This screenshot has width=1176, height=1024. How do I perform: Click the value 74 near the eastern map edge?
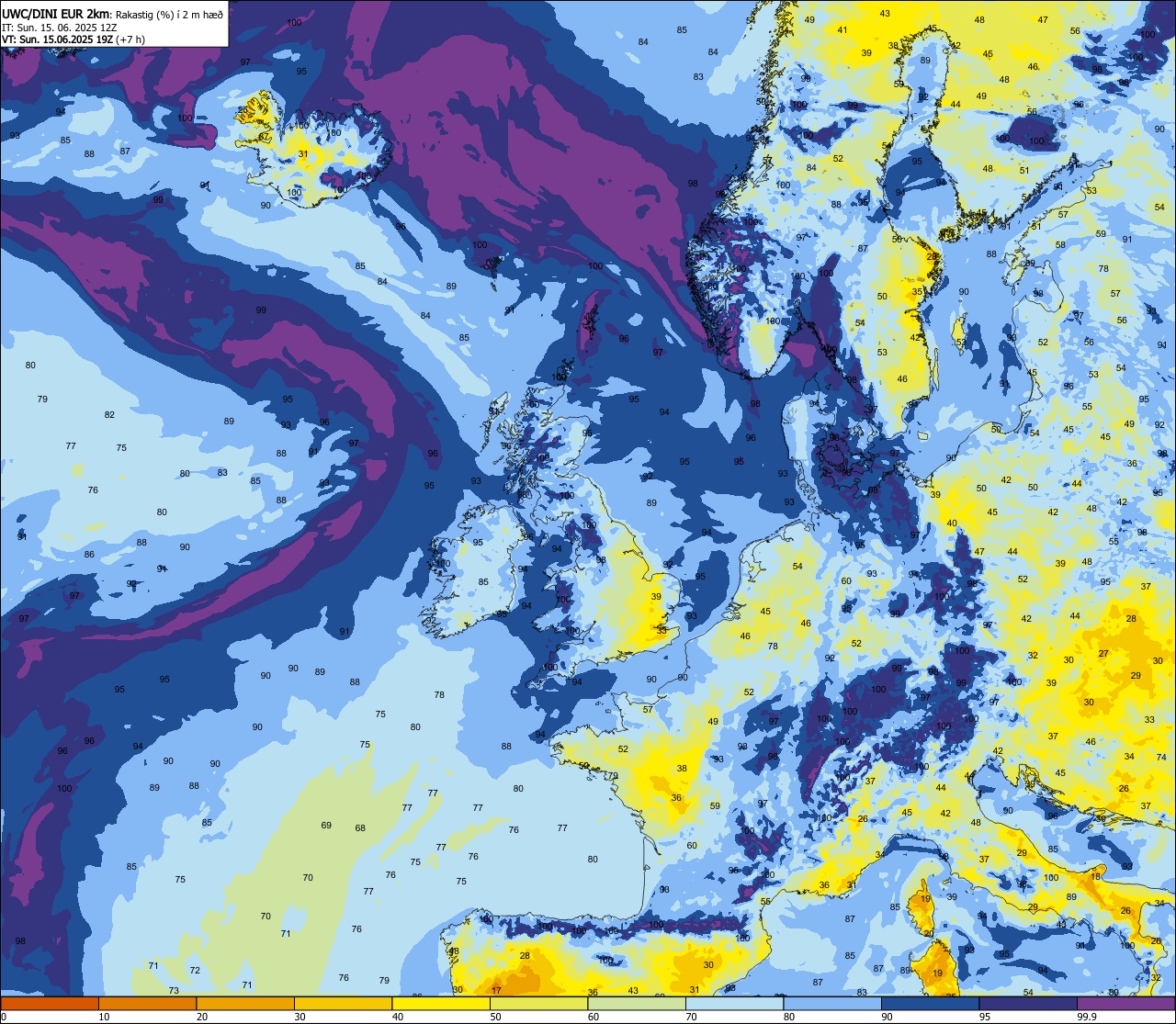(x=1161, y=757)
